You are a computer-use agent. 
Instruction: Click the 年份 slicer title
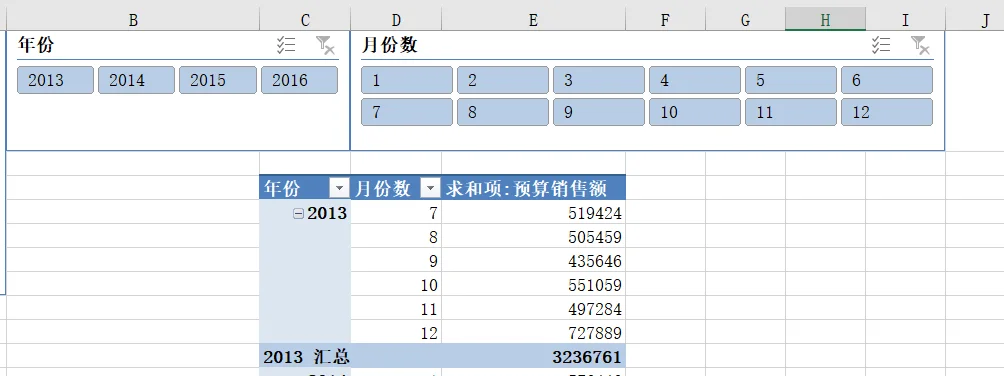[x=36, y=45]
